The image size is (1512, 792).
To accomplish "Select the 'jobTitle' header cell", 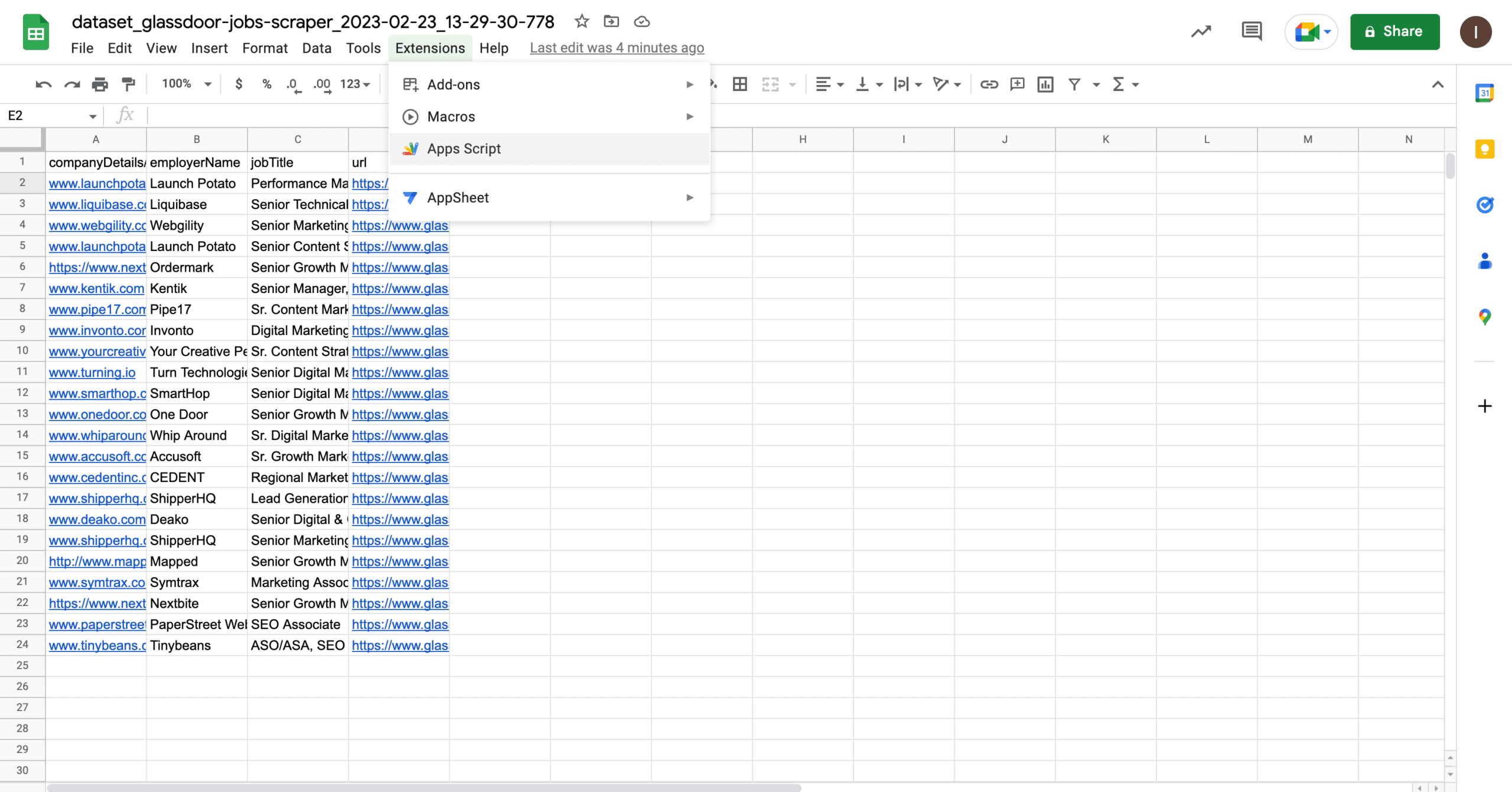I will tap(298, 162).
